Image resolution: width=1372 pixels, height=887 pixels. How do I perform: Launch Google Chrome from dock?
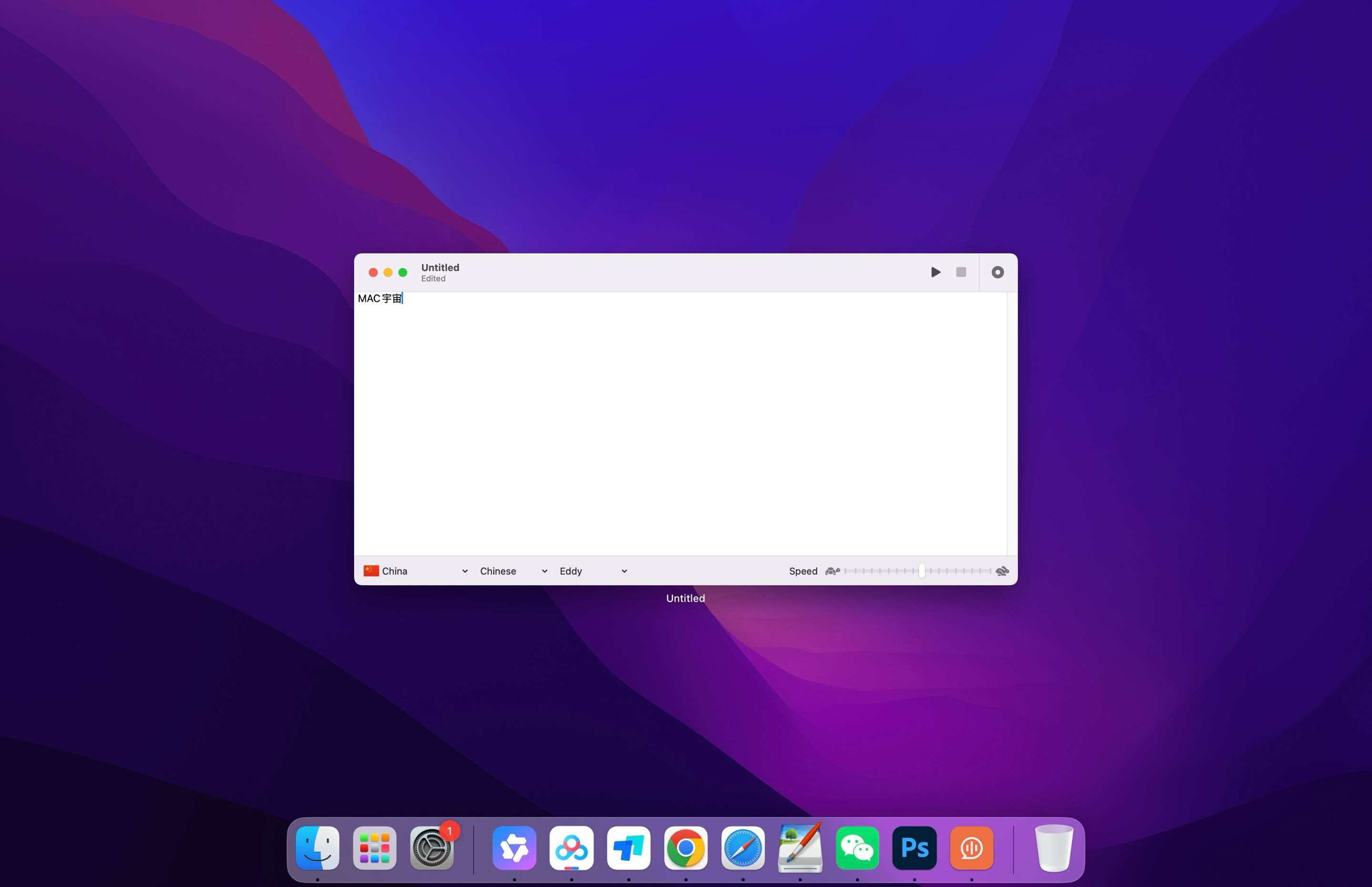pos(686,848)
